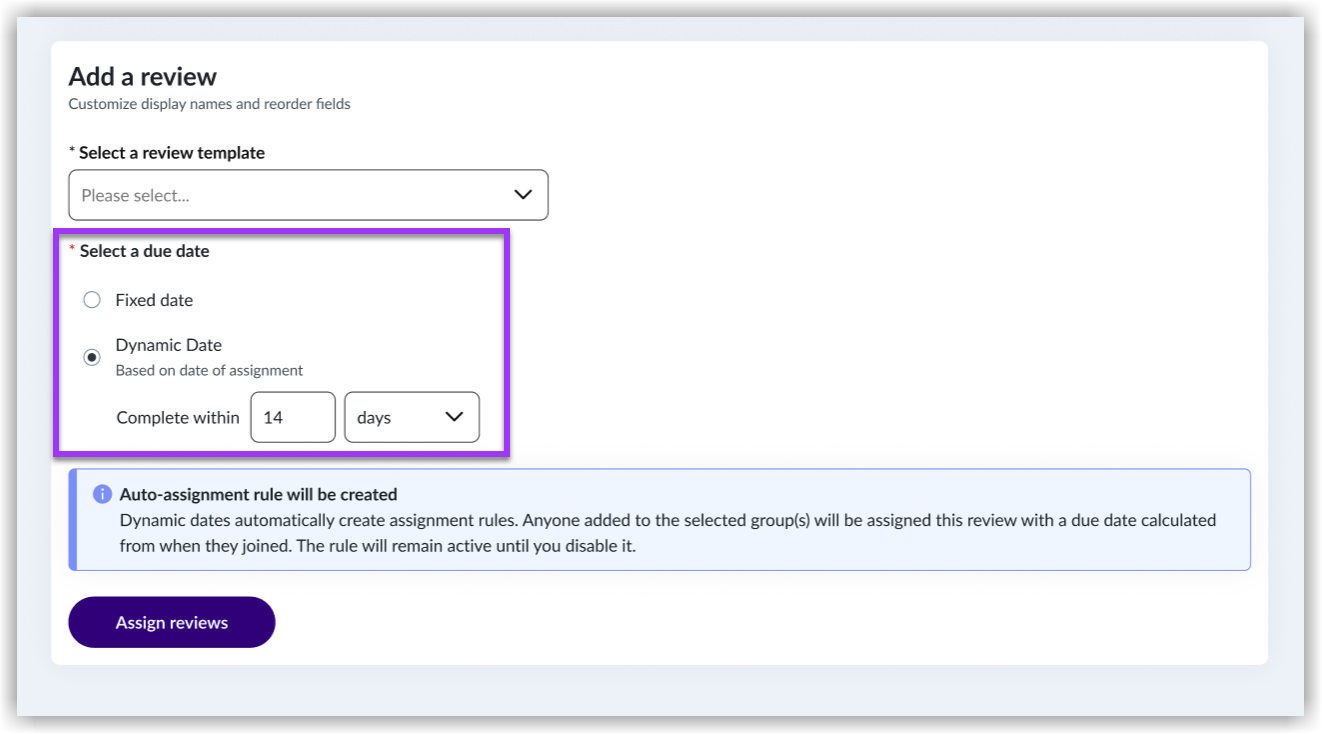Expand the 'days' unit dropdown

coord(411,417)
